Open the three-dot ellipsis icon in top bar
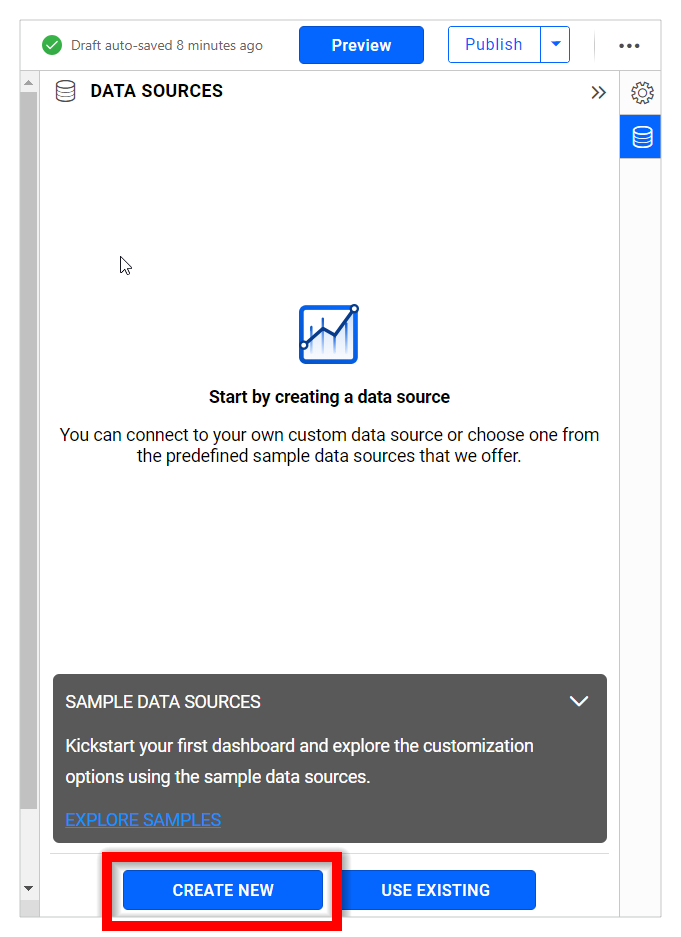Screen dimensions: 681x937 (x=629, y=45)
